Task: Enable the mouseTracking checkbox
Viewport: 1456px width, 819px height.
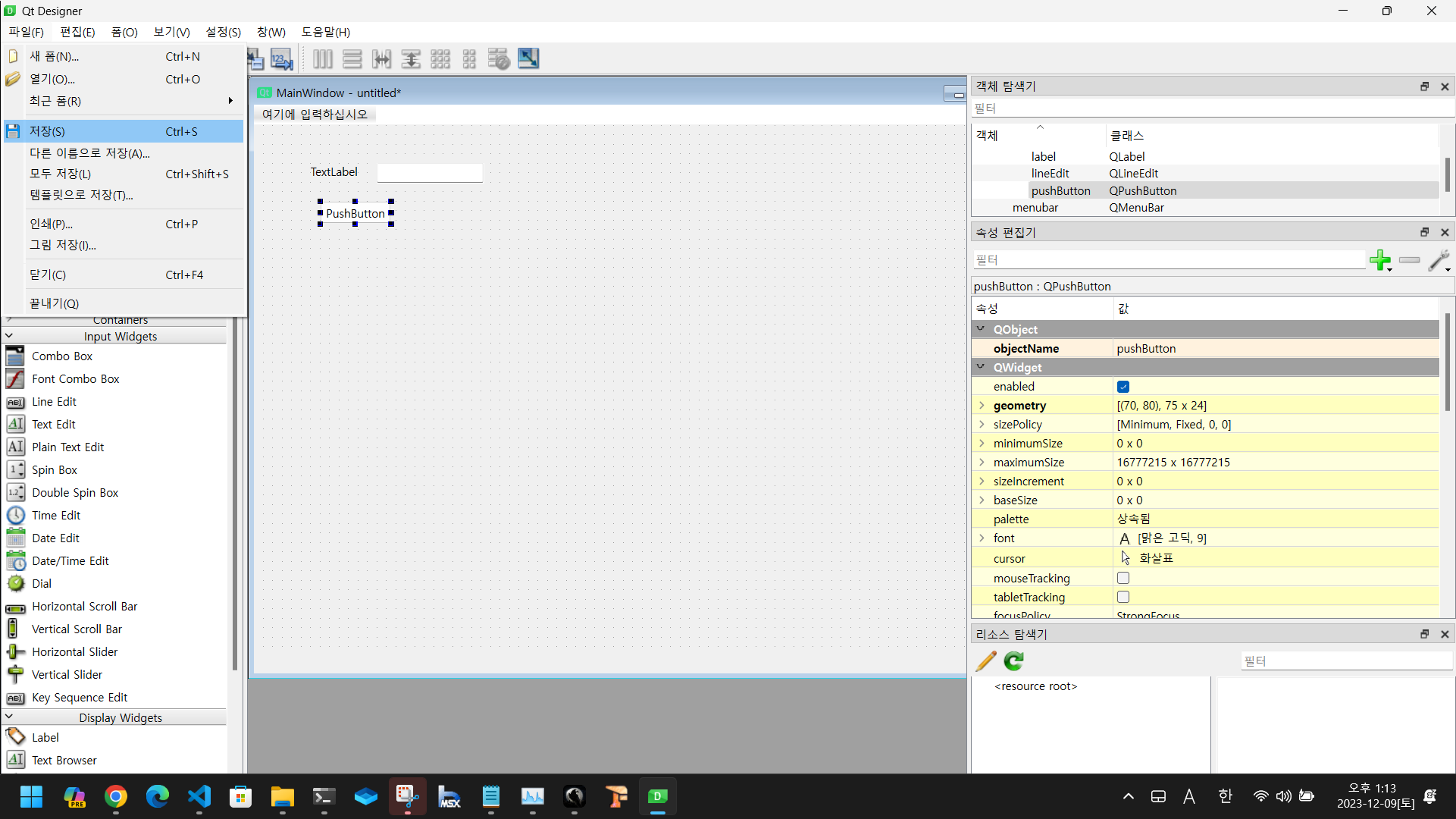Action: (x=1123, y=578)
